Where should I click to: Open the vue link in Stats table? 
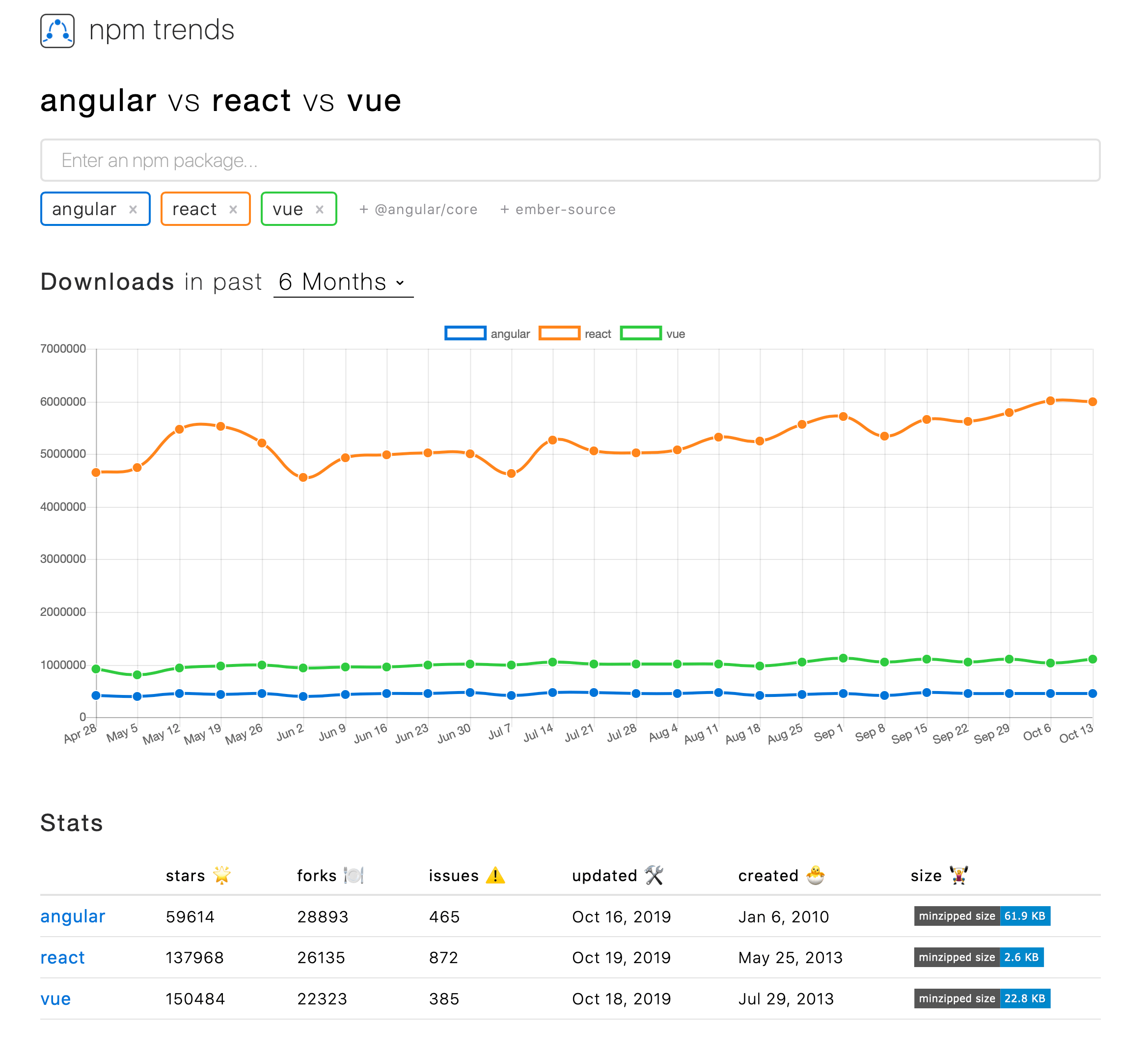click(56, 999)
